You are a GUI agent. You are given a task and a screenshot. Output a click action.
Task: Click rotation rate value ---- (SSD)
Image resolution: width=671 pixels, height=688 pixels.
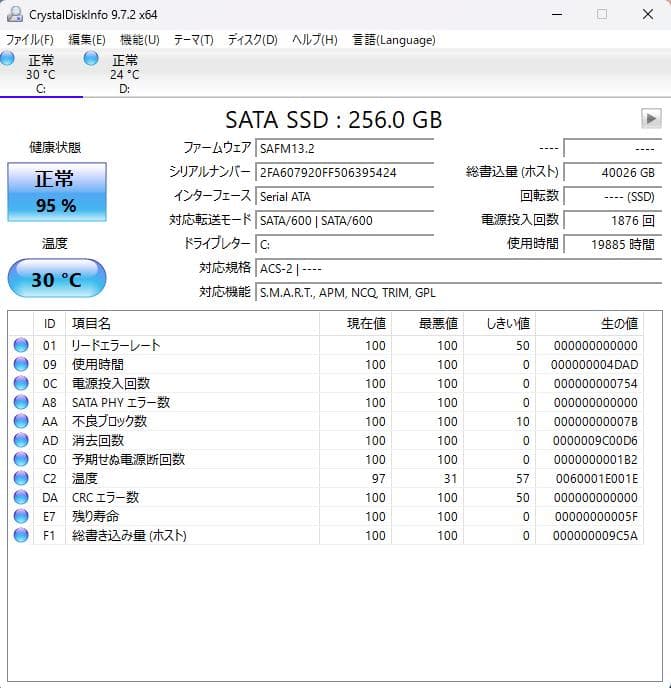pyautogui.click(x=613, y=196)
